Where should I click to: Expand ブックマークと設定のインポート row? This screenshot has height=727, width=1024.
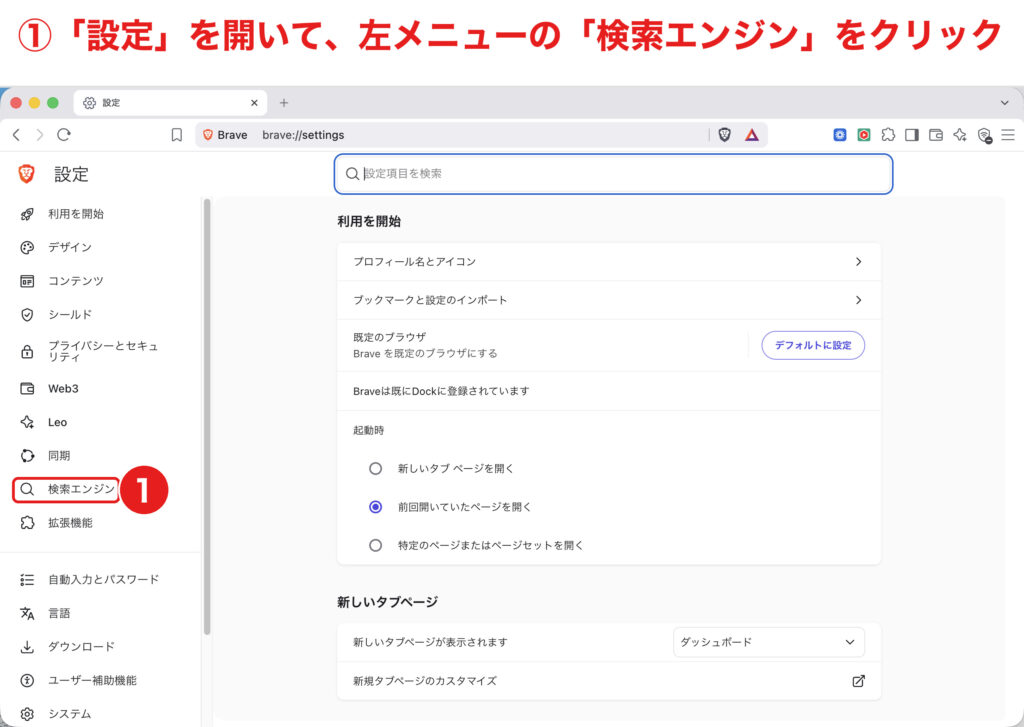[609, 300]
